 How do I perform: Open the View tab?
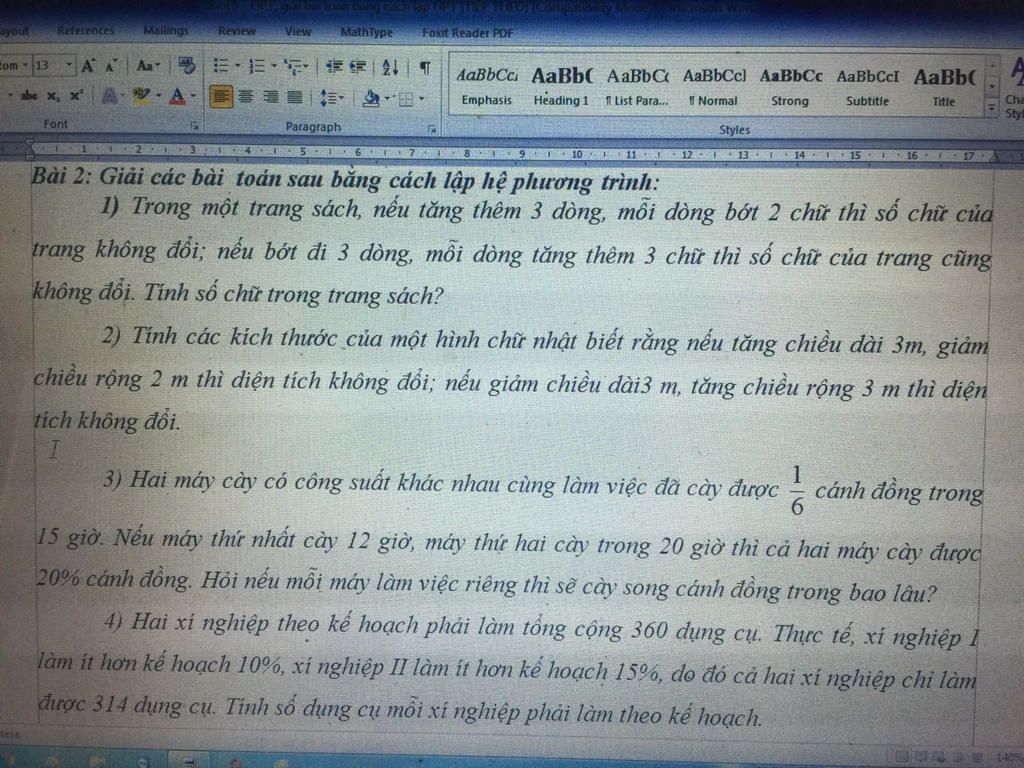click(x=298, y=31)
